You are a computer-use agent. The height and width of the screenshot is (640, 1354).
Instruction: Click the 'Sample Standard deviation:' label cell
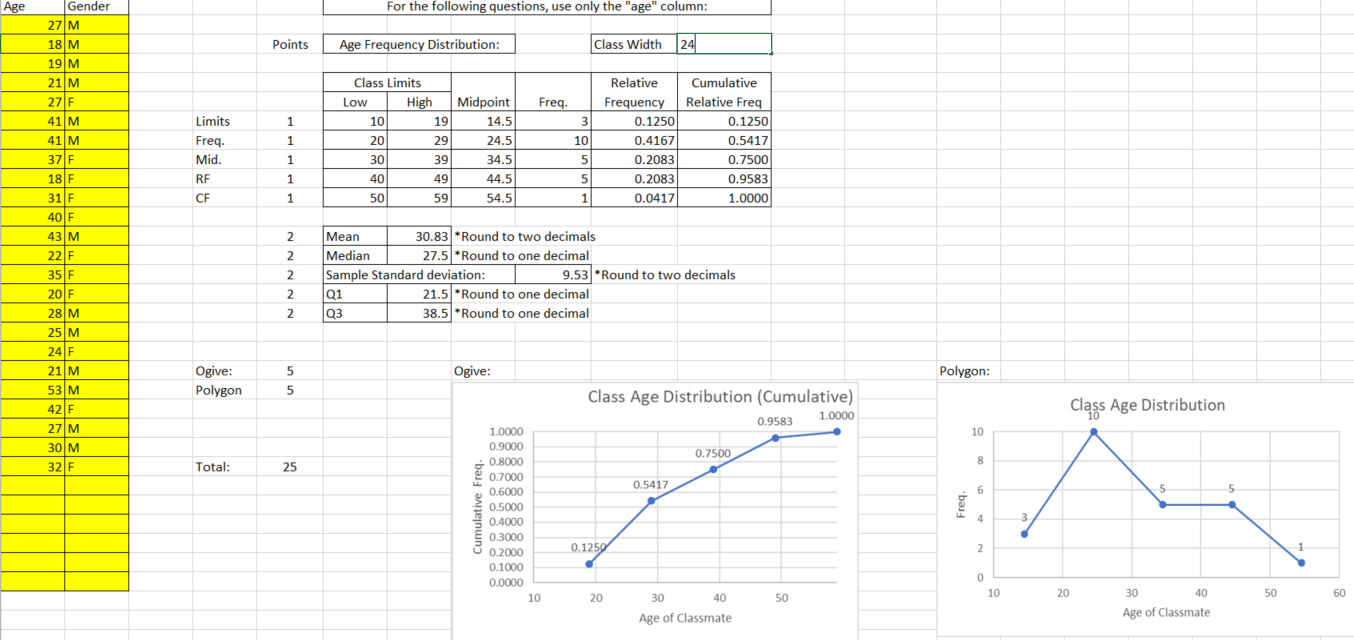click(x=419, y=275)
